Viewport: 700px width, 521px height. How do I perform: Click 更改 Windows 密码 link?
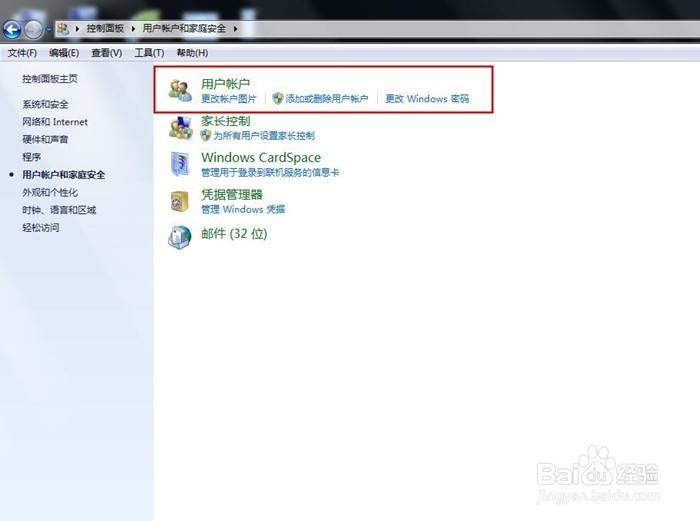[427, 99]
